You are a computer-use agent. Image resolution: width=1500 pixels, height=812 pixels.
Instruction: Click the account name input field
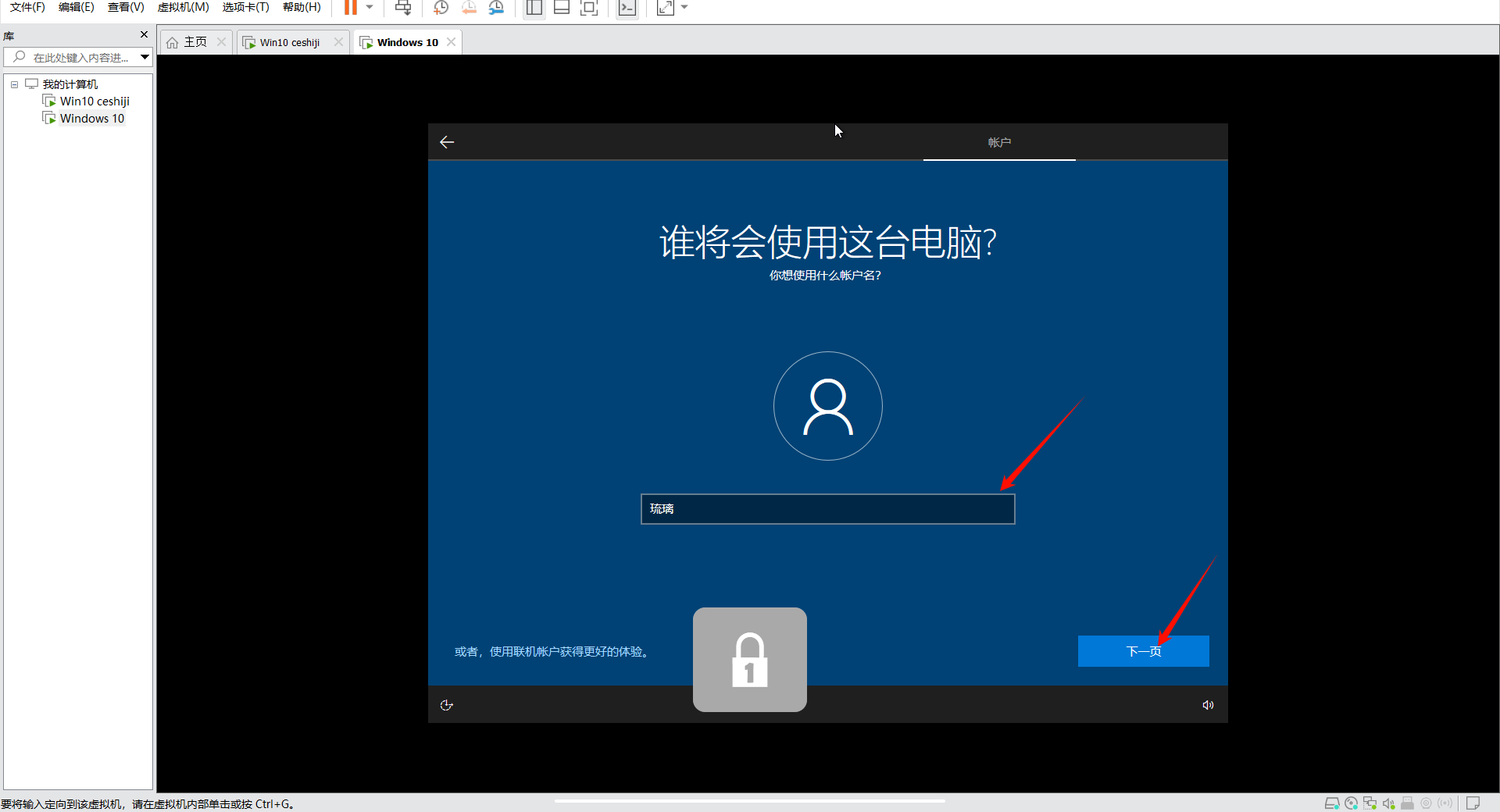coord(827,509)
